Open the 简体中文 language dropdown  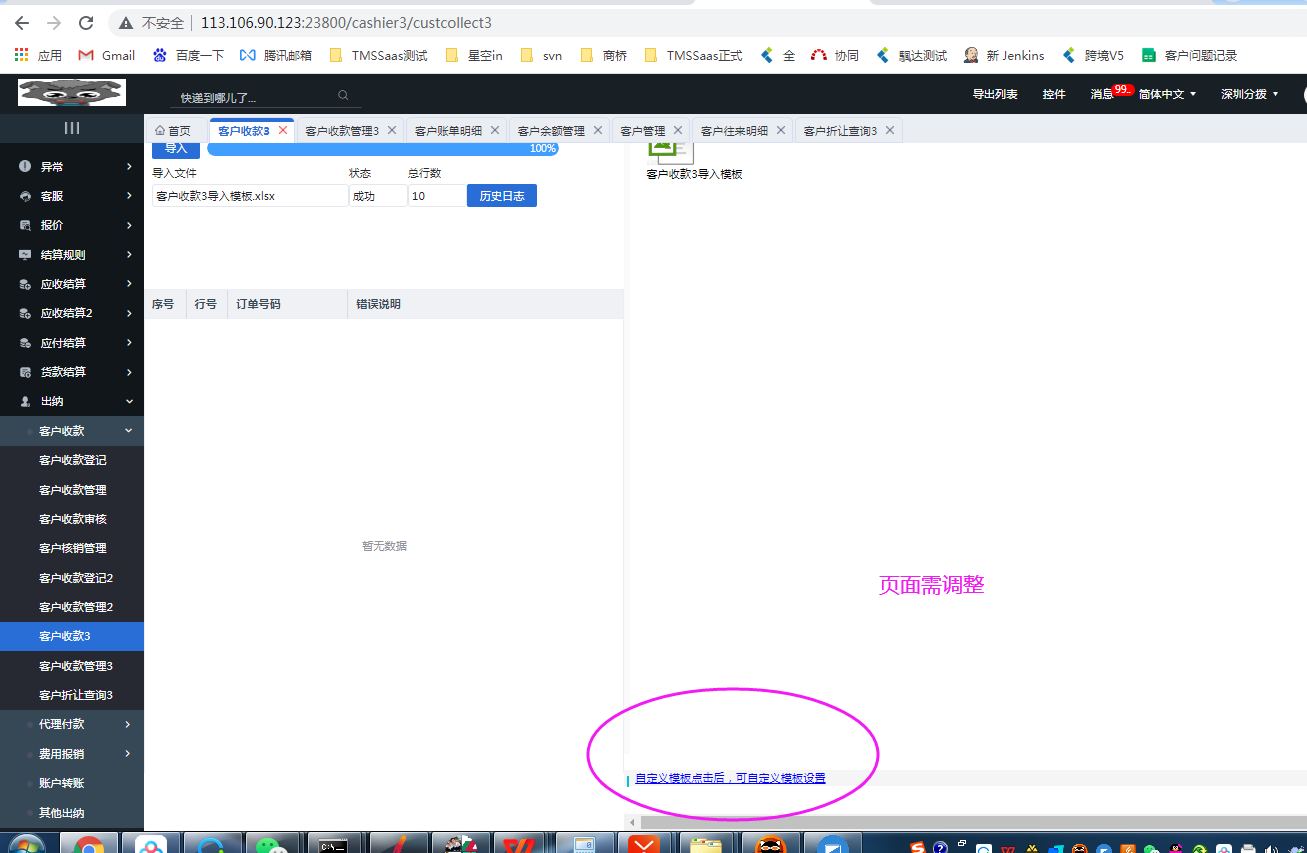1167,94
